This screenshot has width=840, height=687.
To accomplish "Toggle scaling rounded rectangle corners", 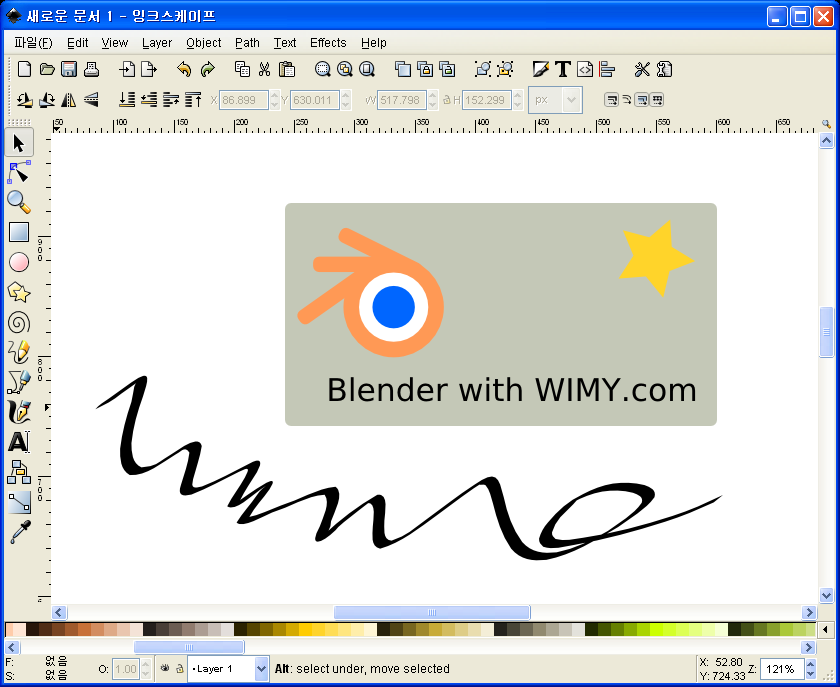I will coord(627,100).
